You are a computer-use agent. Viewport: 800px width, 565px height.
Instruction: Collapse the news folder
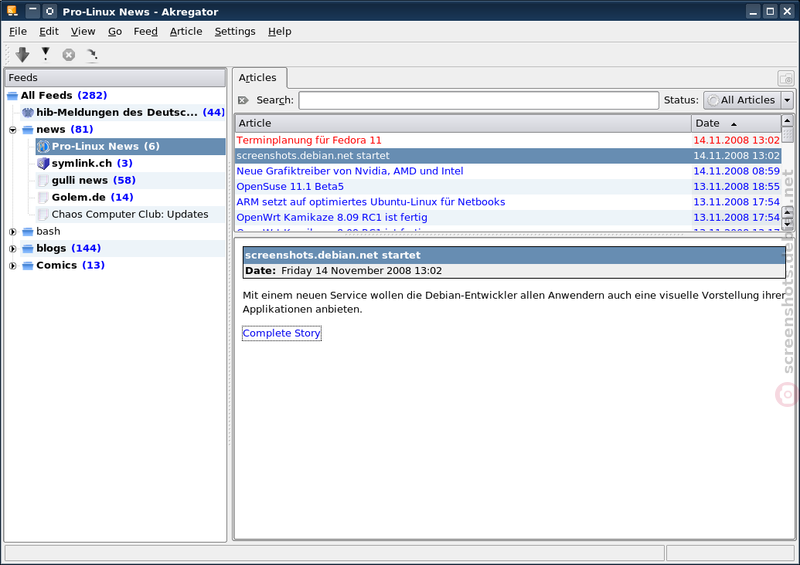pos(13,130)
